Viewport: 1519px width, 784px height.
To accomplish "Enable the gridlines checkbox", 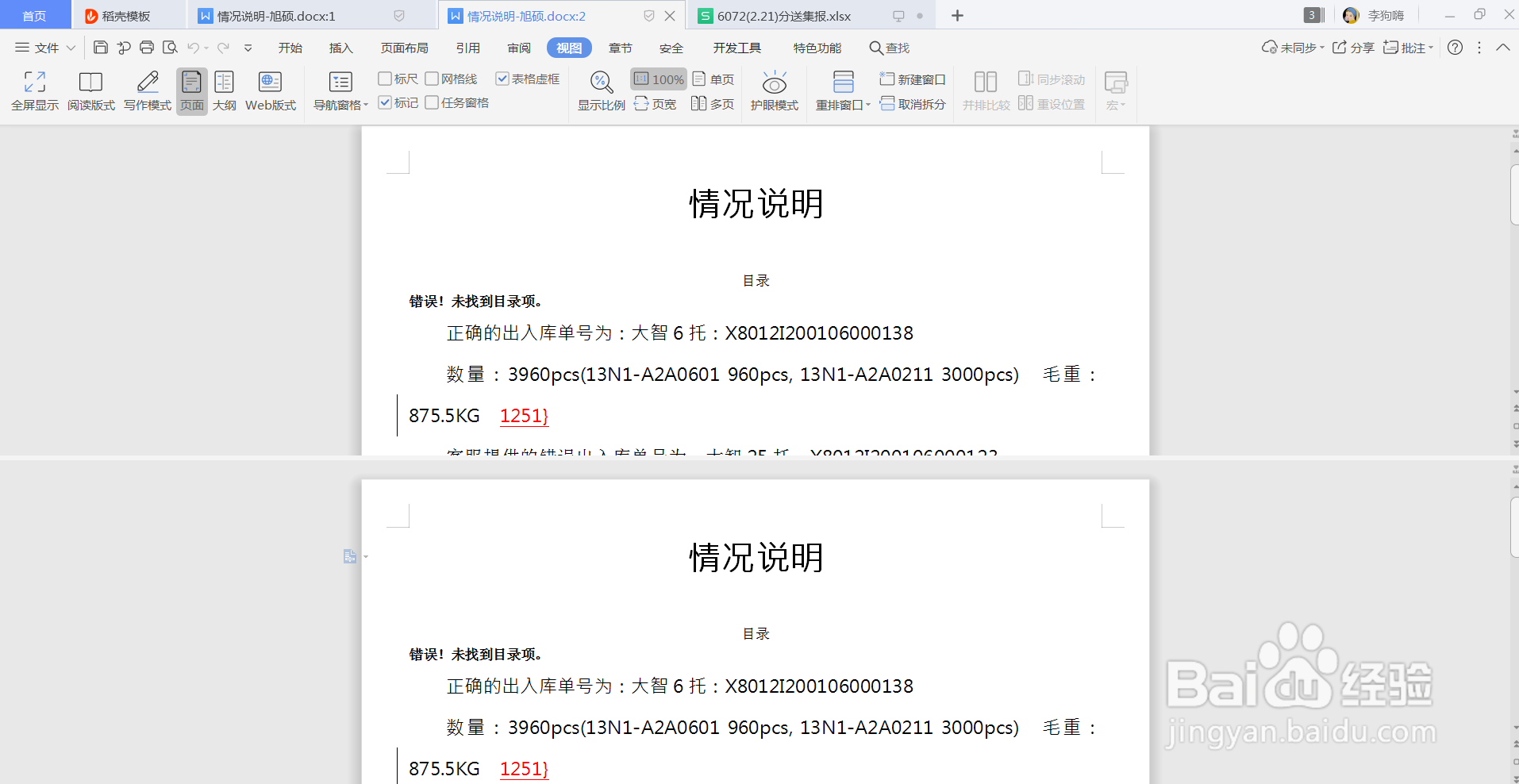I will click(x=433, y=78).
